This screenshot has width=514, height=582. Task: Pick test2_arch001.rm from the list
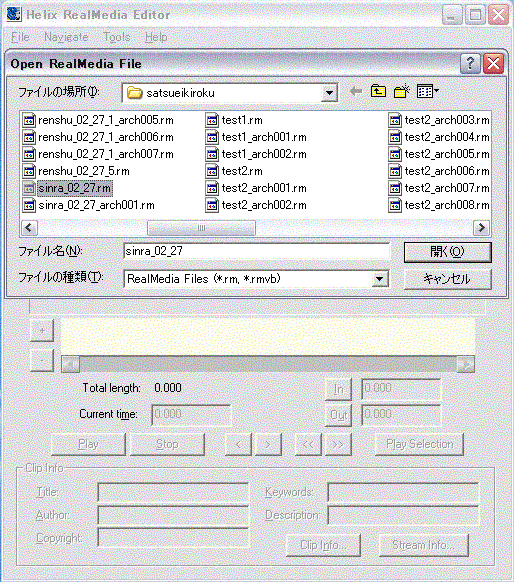[256, 188]
